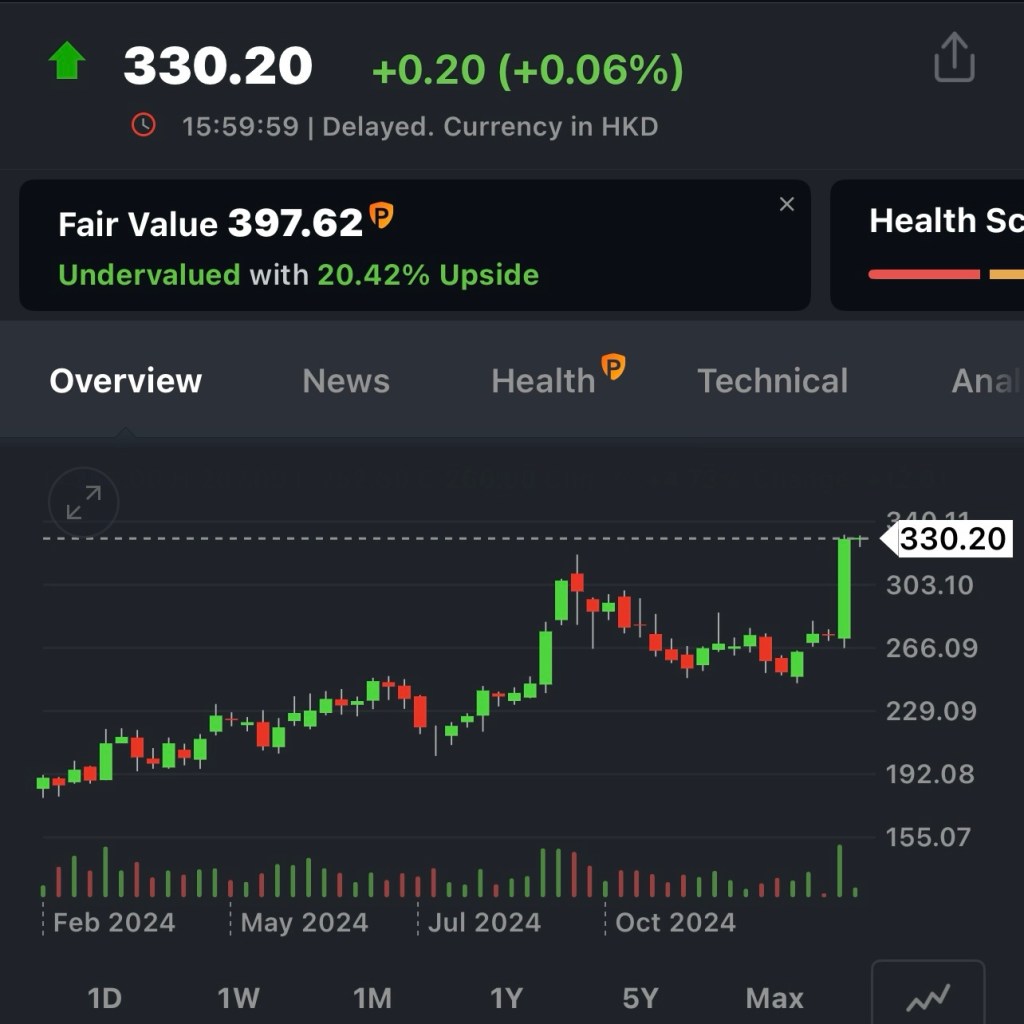Switch to the News tab
This screenshot has height=1024, width=1024.
(x=346, y=381)
